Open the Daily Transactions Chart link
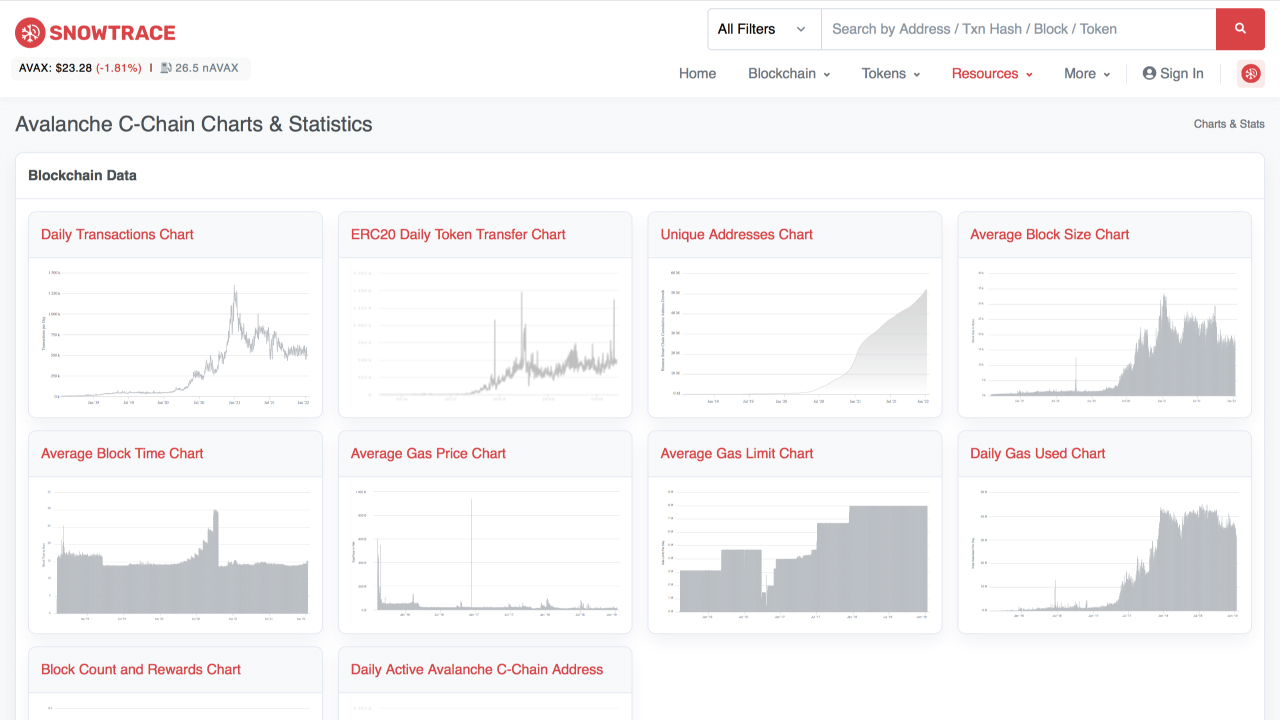1280x720 pixels. pyautogui.click(x=117, y=234)
